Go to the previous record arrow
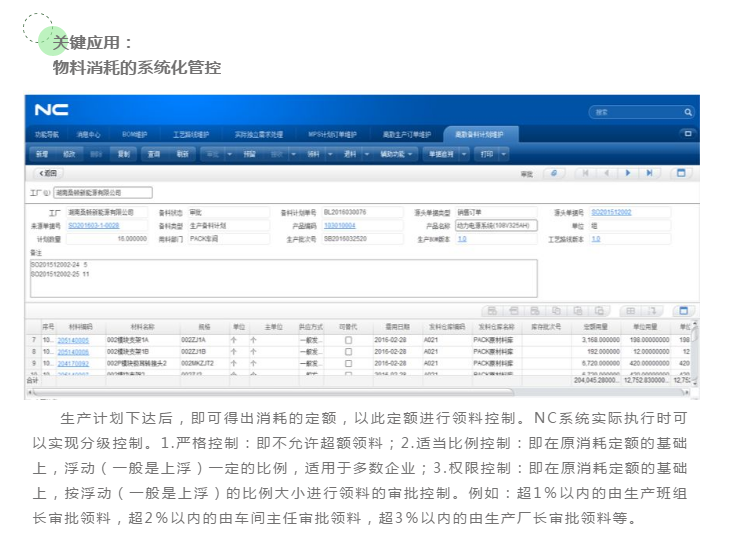The width and height of the screenshot is (730, 538). pos(607,173)
